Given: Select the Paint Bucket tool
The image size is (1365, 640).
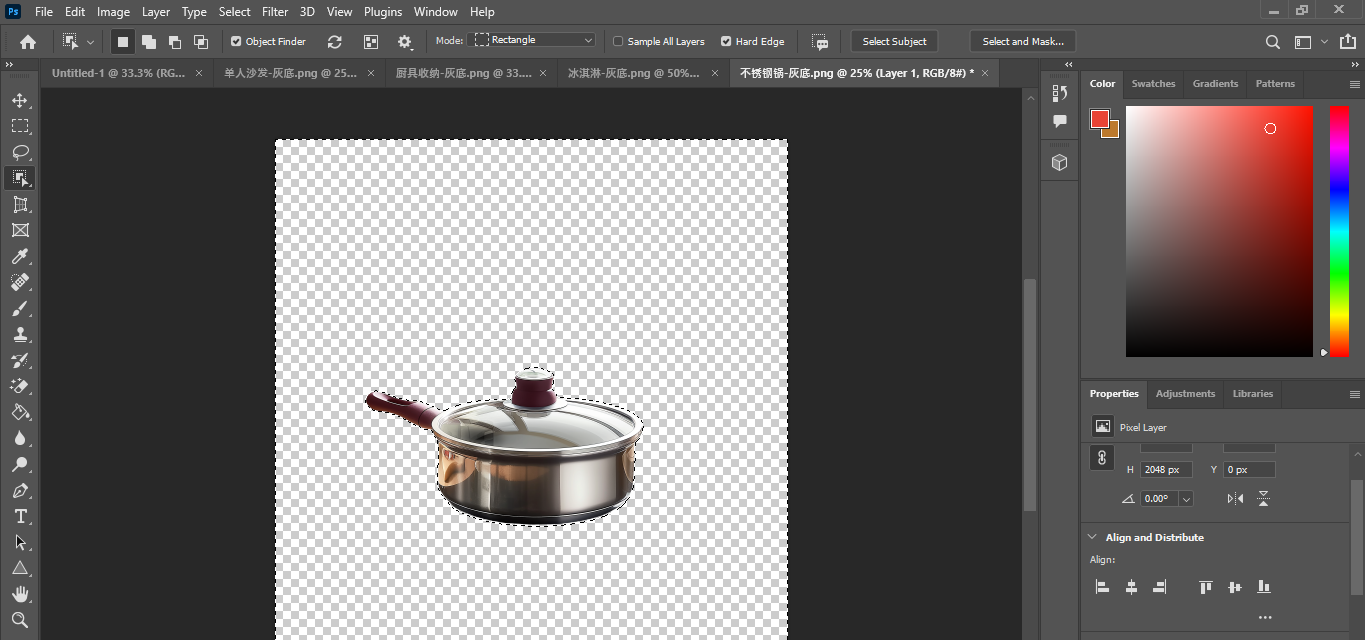Looking at the screenshot, I should (x=20, y=413).
